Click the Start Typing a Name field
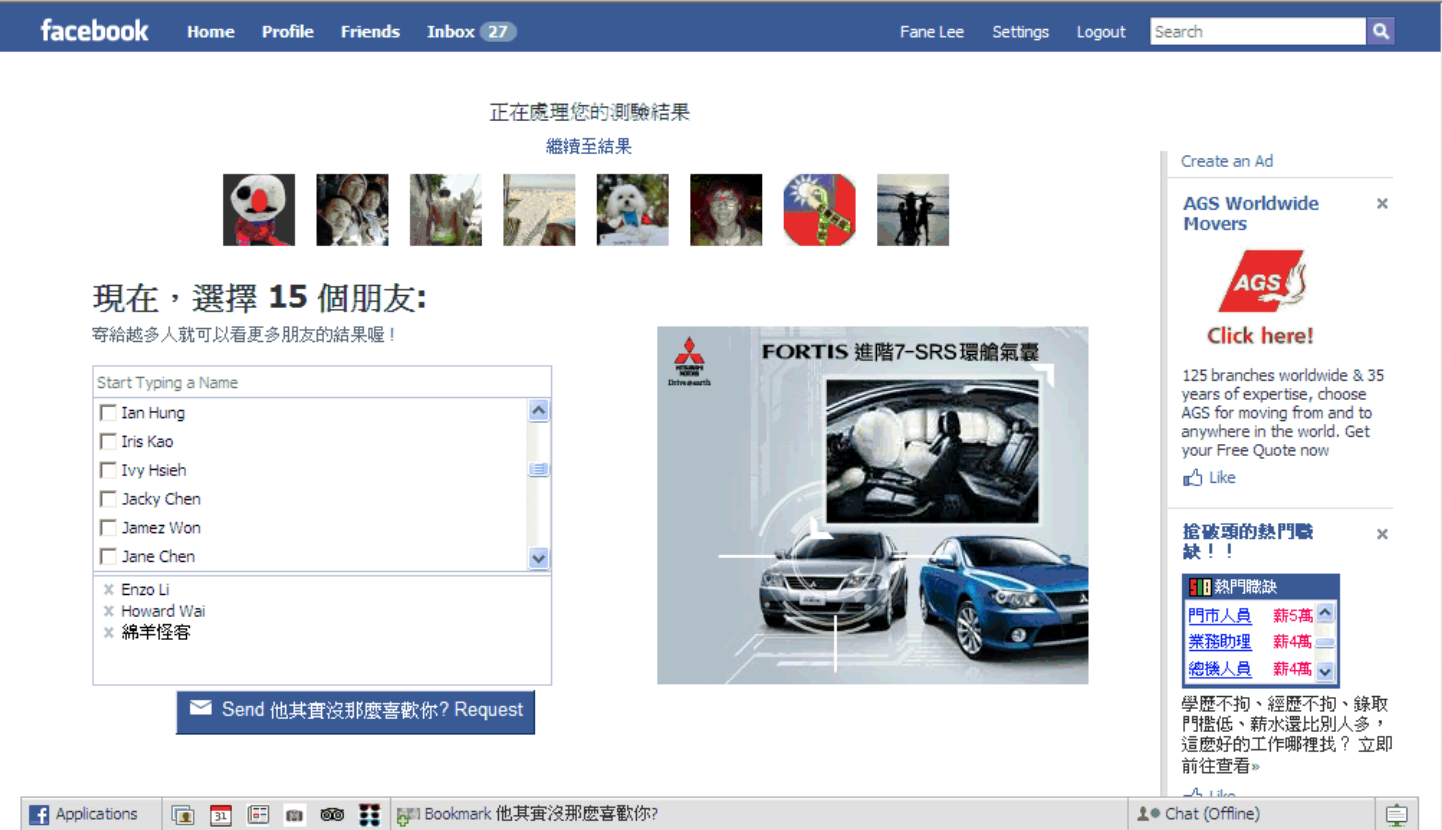This screenshot has width=1442, height=830. 322,383
